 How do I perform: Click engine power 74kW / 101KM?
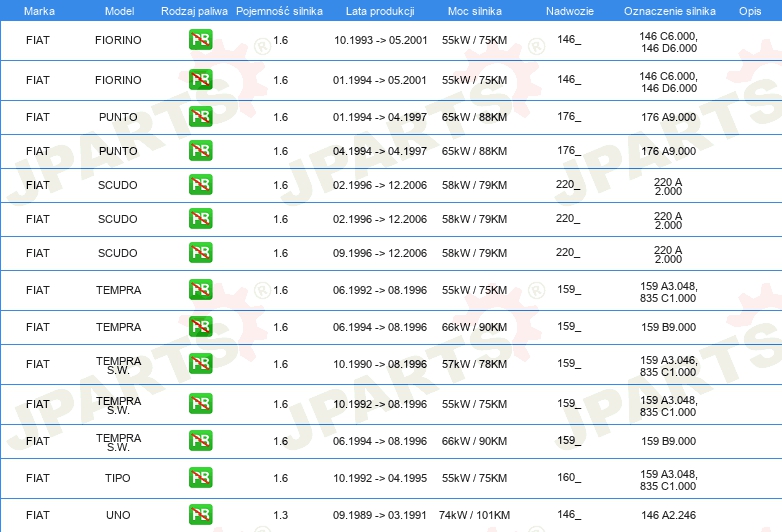click(474, 516)
